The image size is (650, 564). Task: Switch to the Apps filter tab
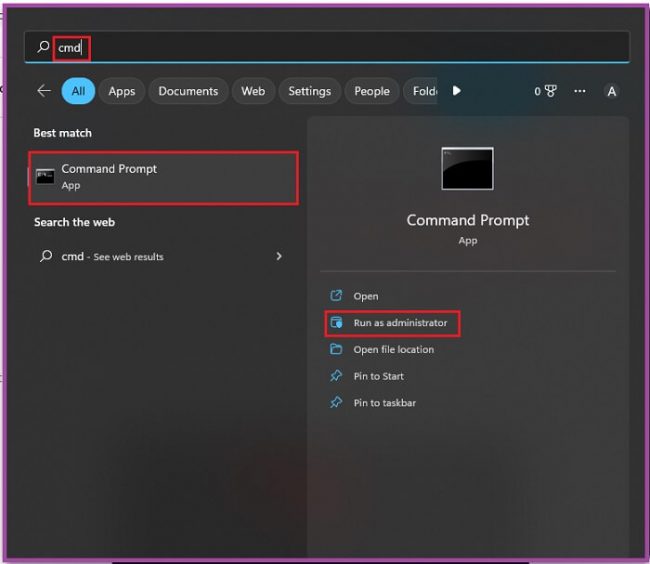121,91
